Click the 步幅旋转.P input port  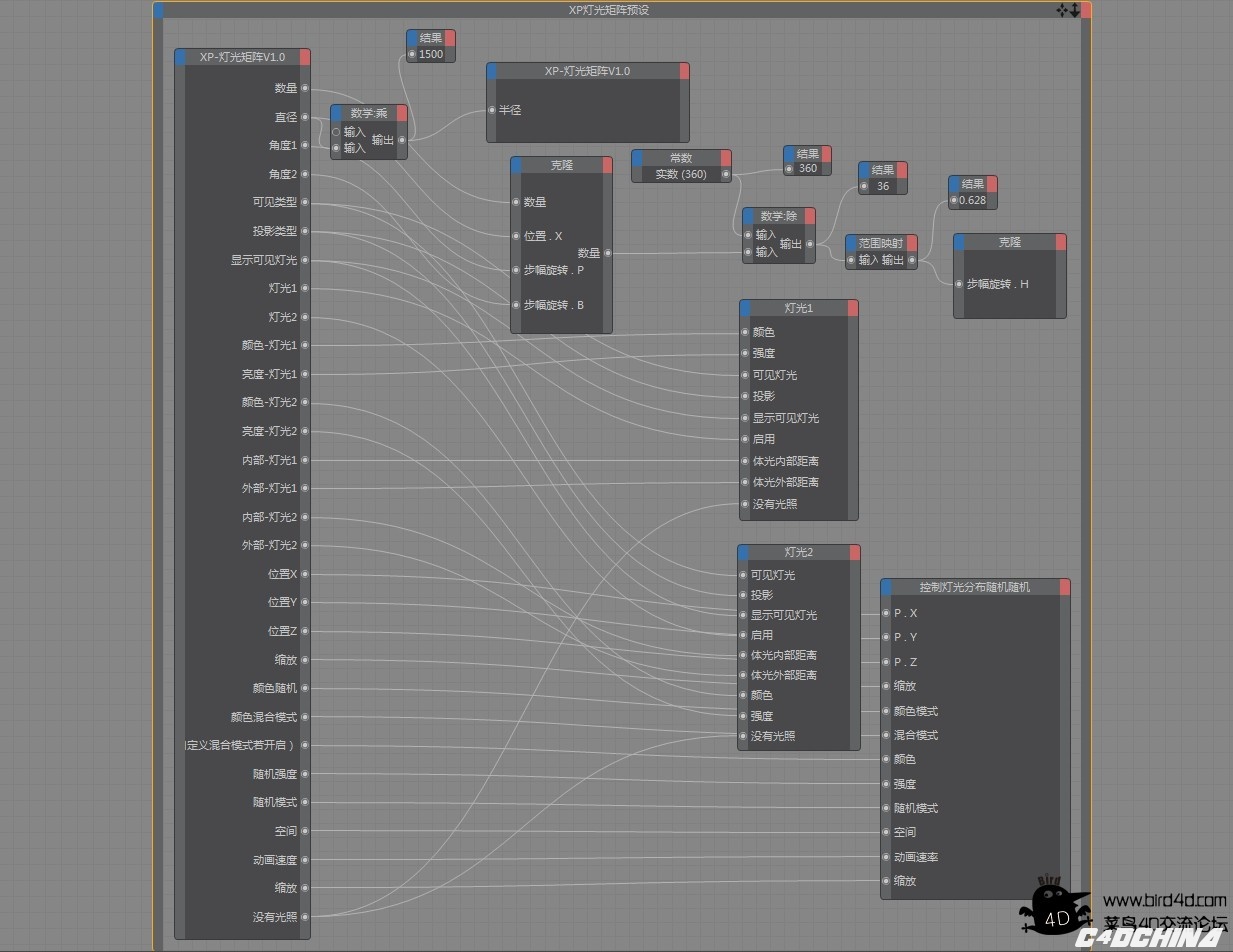[516, 270]
